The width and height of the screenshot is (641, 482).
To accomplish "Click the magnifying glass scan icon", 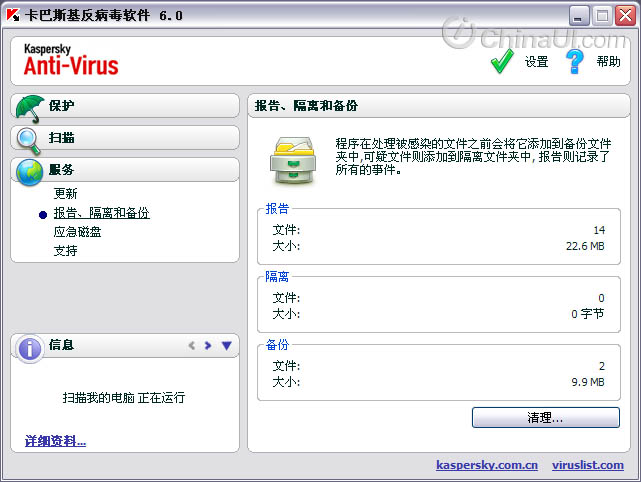I will 29,141.
